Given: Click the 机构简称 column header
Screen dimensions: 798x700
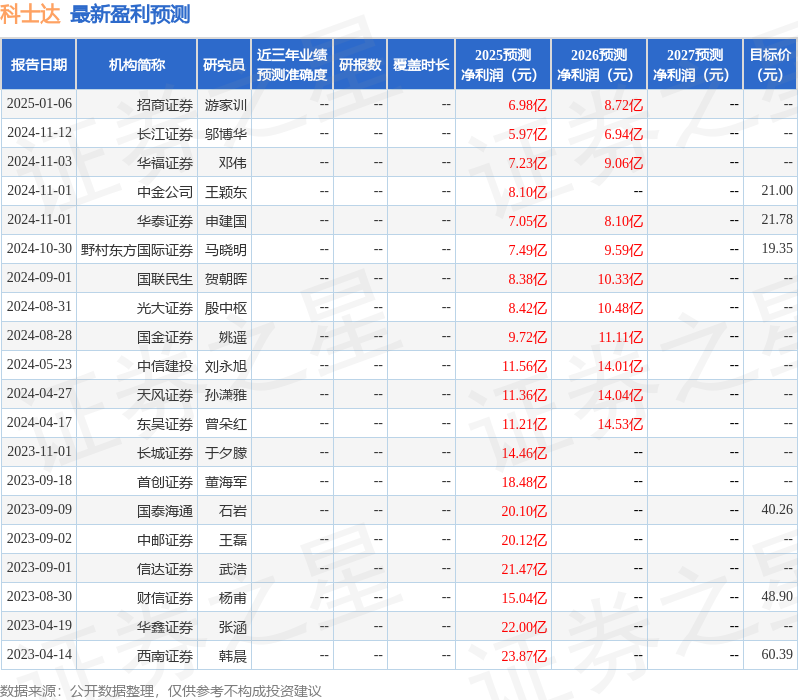Looking at the screenshot, I should pos(136,65).
